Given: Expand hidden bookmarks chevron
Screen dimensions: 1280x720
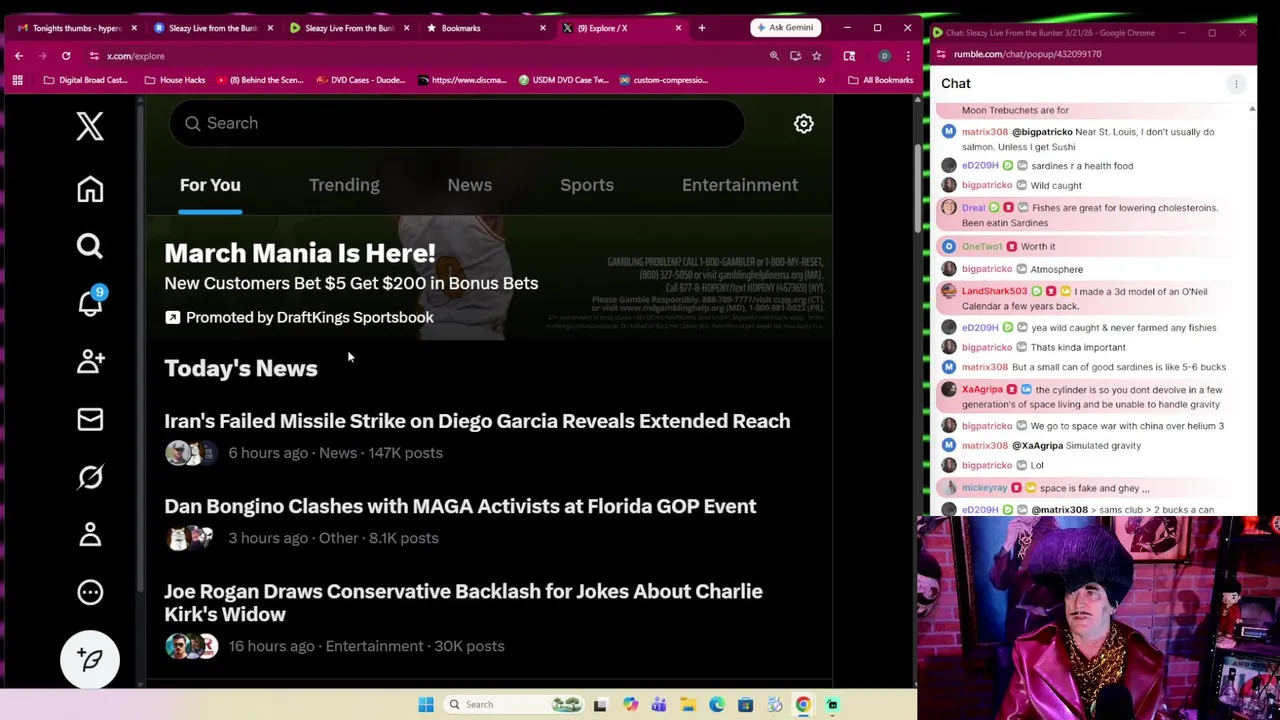Looking at the screenshot, I should [822, 80].
